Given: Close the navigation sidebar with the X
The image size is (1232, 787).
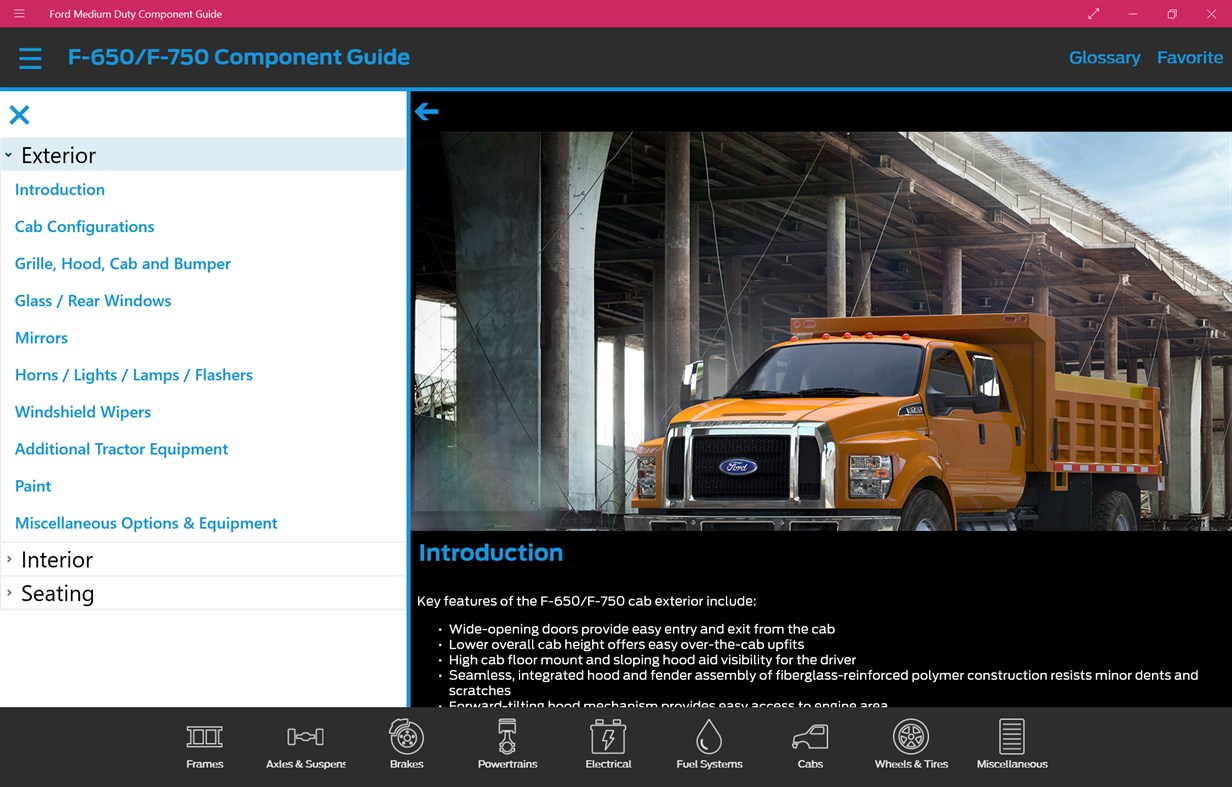Looking at the screenshot, I should coord(19,114).
